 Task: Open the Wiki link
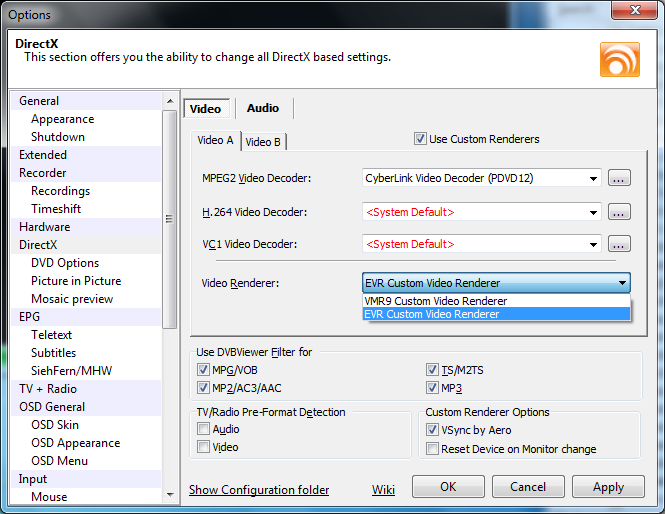(383, 490)
